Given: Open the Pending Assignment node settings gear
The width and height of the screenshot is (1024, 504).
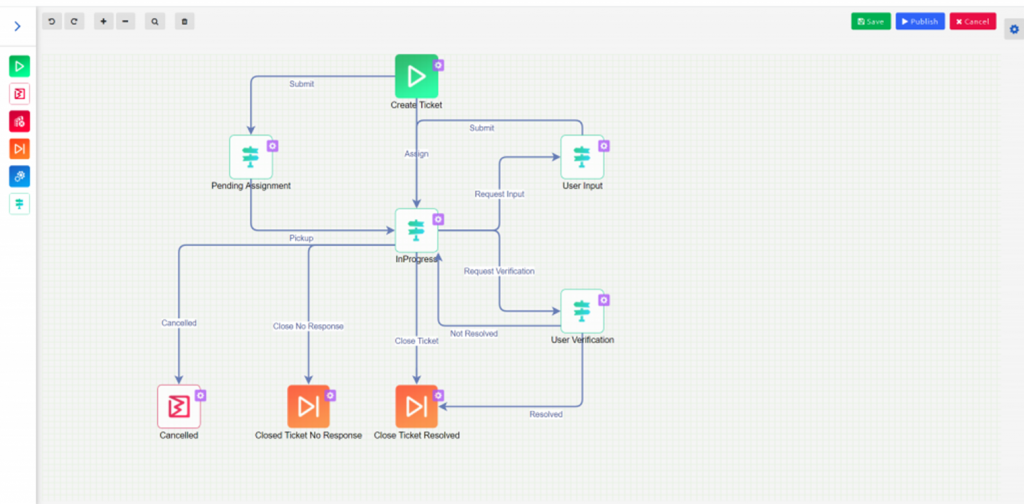Looking at the screenshot, I should (273, 146).
